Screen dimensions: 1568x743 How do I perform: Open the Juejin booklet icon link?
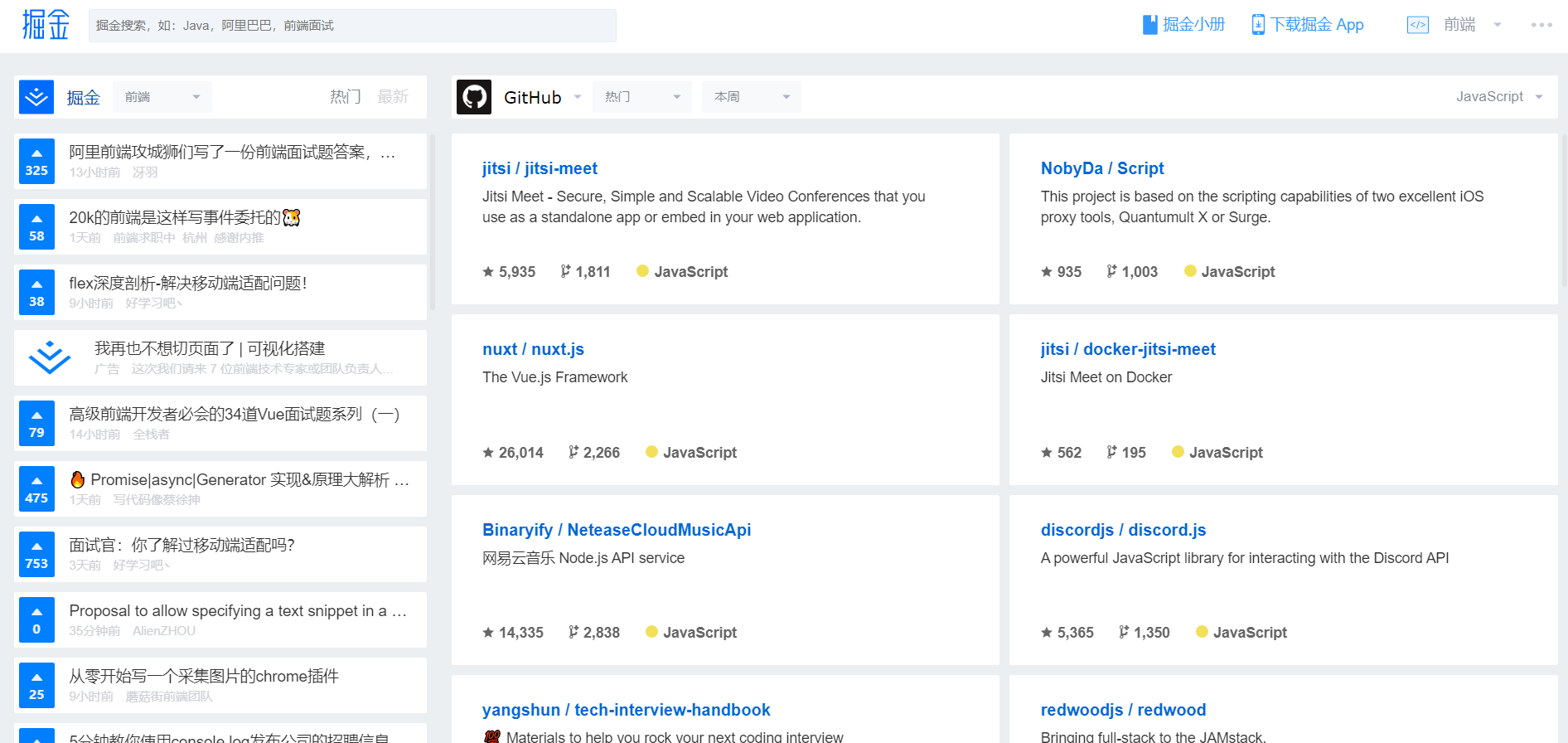(1149, 25)
